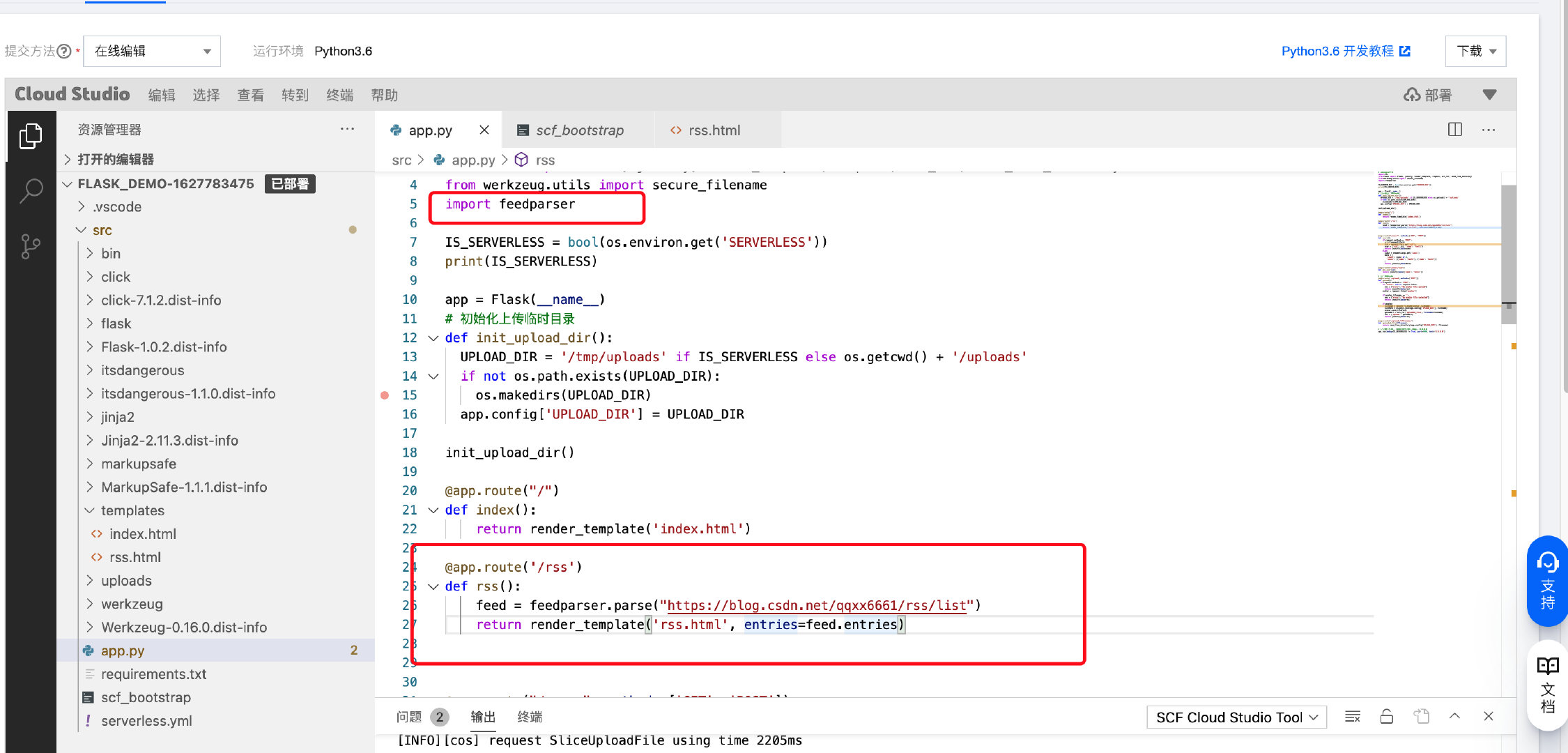Toggle breakpoint on line 15
The height and width of the screenshot is (753, 1568).
[x=385, y=395]
